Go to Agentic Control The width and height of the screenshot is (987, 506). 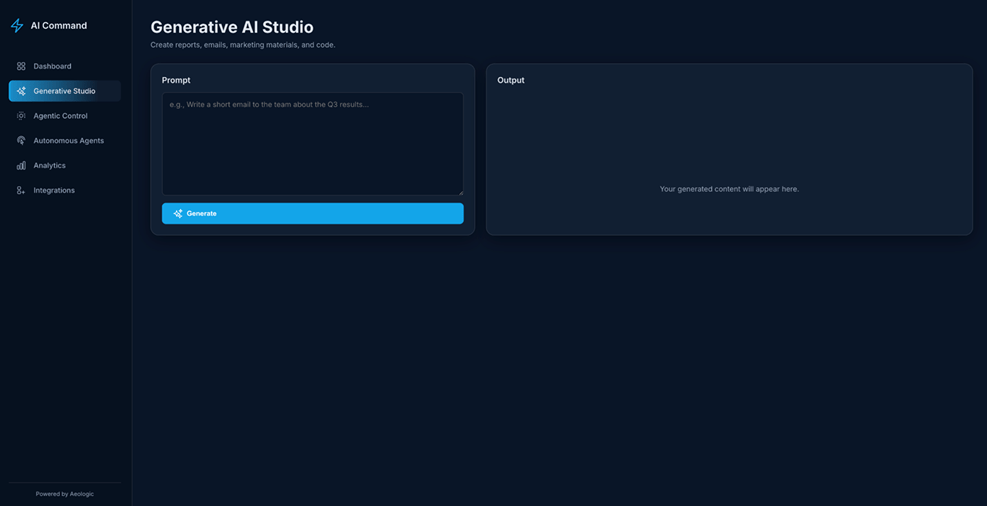click(65, 116)
